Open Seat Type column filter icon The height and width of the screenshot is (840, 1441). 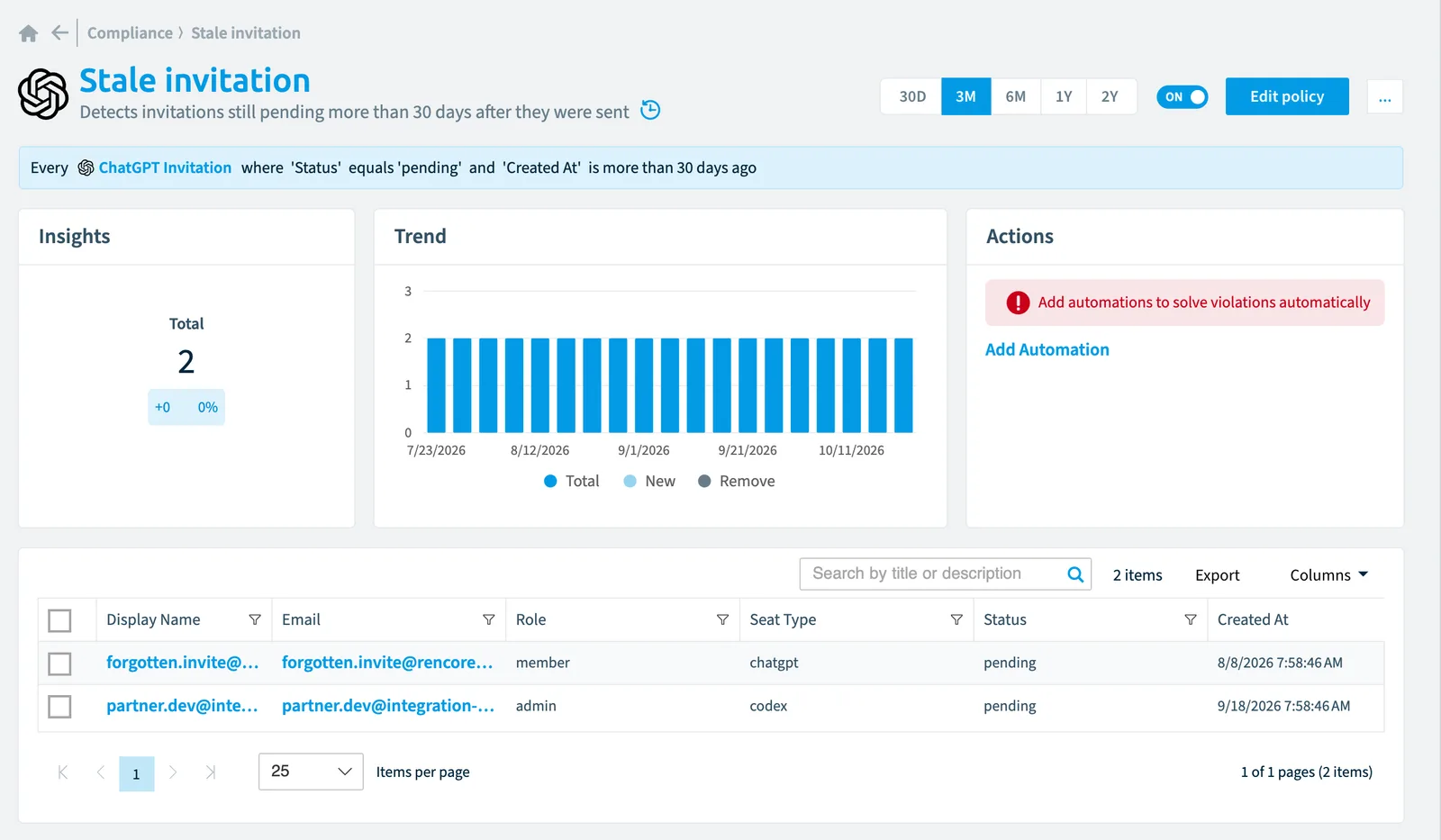coord(956,619)
